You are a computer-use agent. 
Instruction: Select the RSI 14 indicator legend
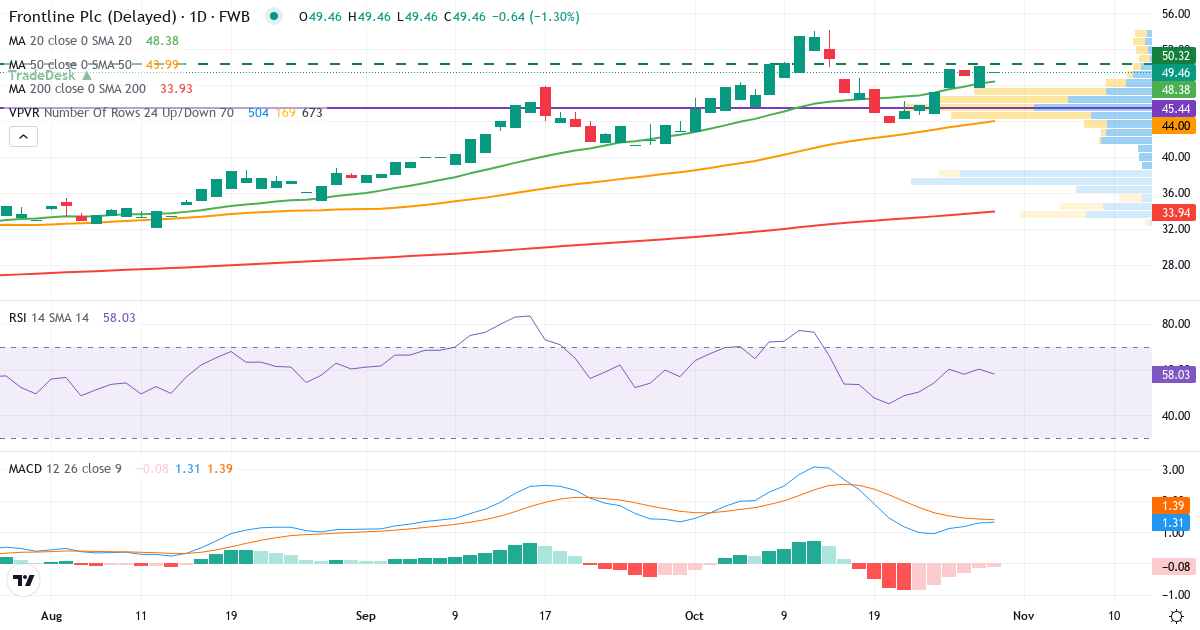(x=49, y=317)
